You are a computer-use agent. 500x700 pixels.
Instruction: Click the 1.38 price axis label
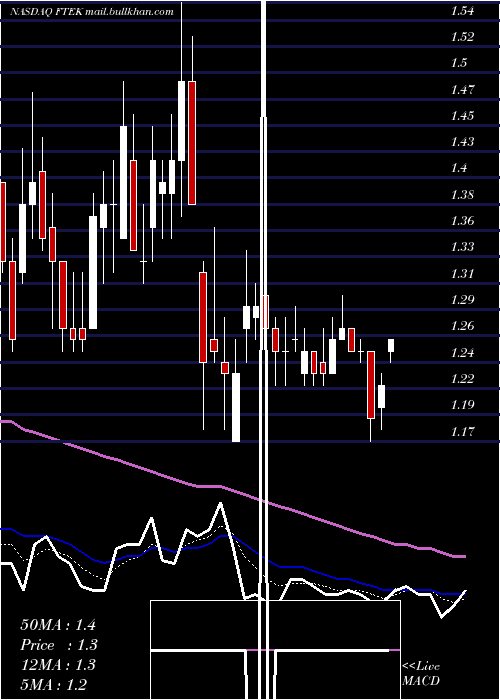coord(462,195)
